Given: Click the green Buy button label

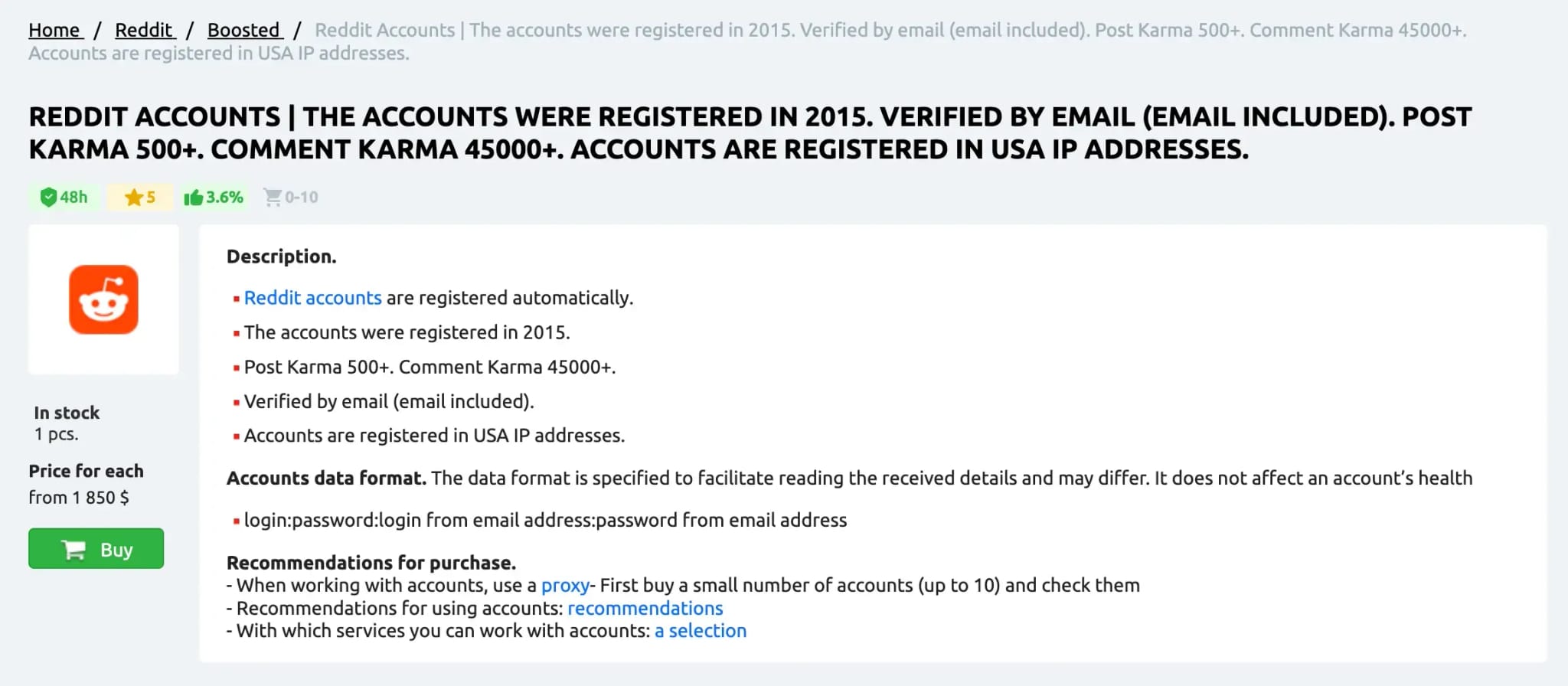Looking at the screenshot, I should pyautogui.click(x=116, y=550).
